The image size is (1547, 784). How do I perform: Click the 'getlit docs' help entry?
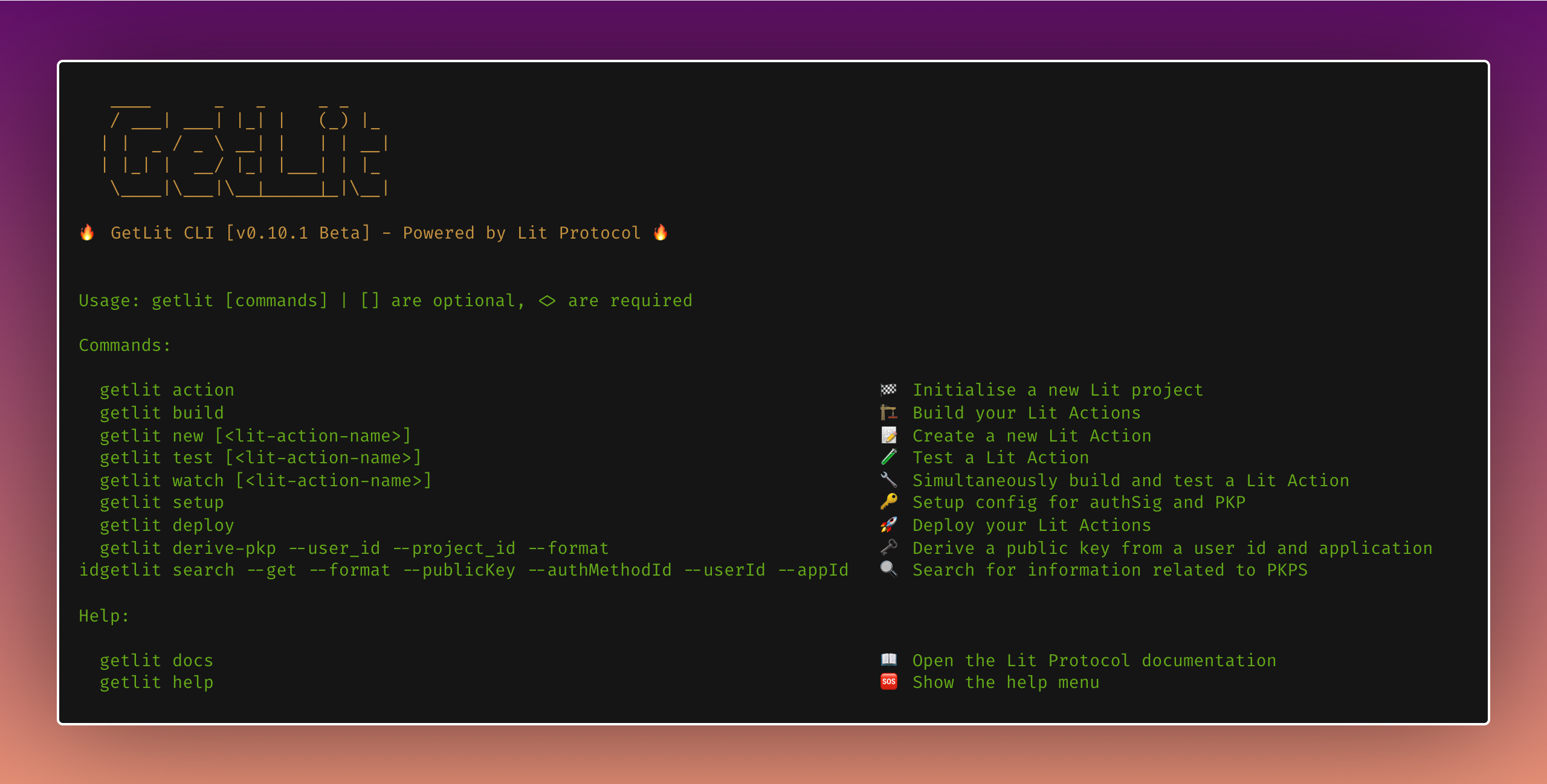tap(157, 660)
